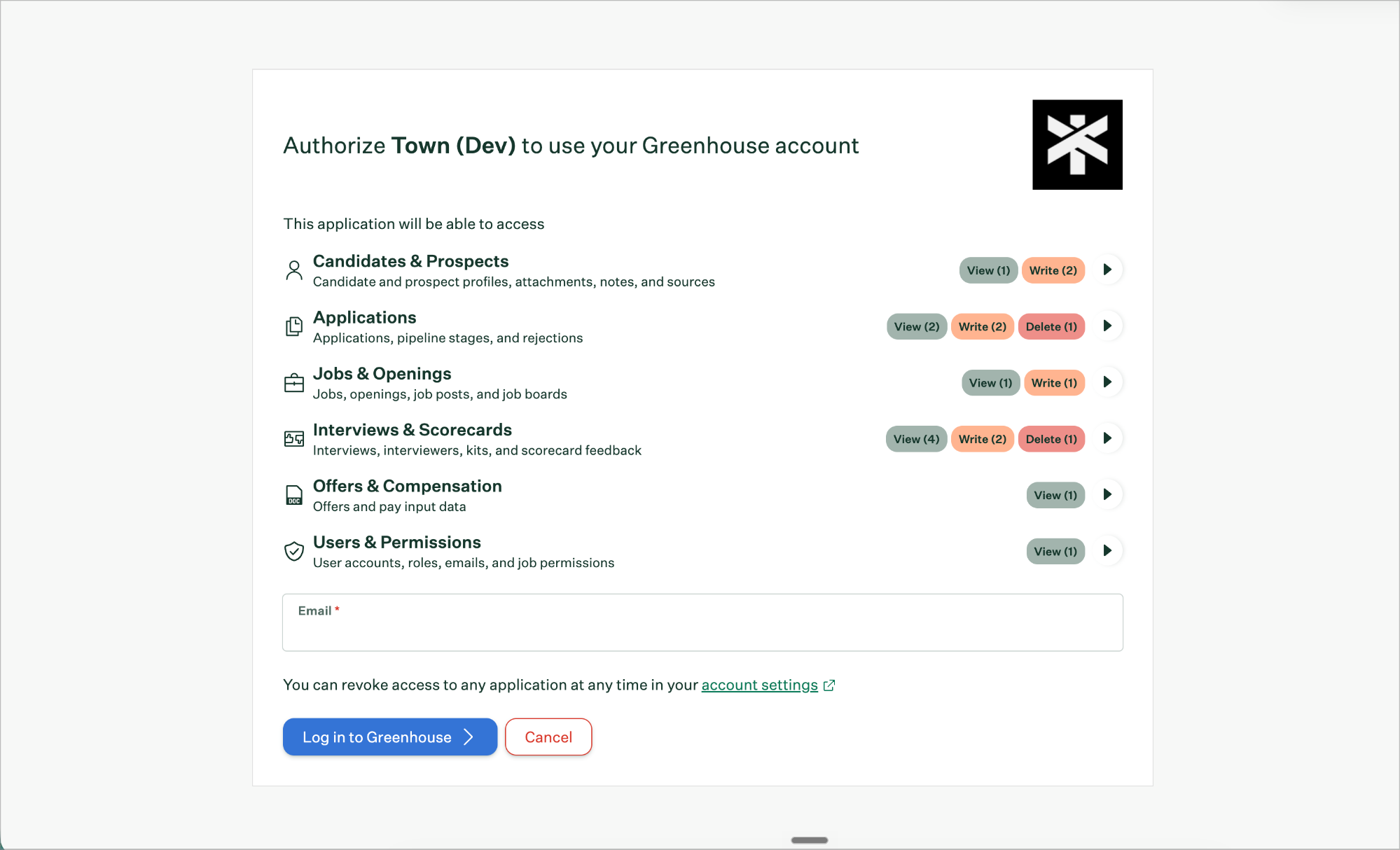Click the View (4) badge for Interviews & Scorecards
The width and height of the screenshot is (1400, 850).
(x=916, y=439)
